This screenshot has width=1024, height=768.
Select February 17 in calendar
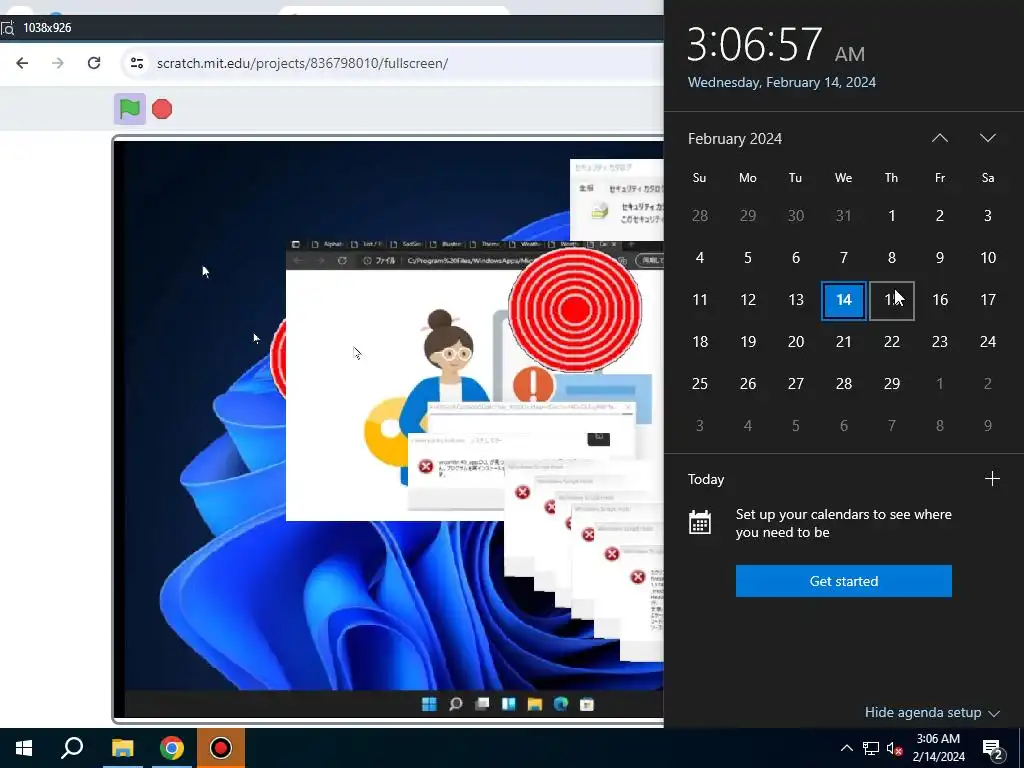click(988, 300)
